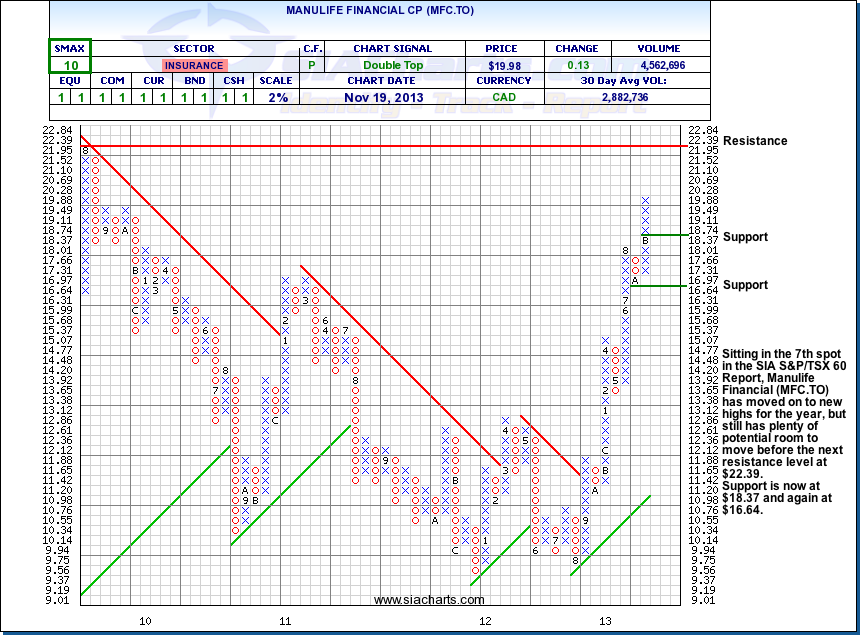Click the year 12 label on x-axis
The image size is (860, 635).
tap(485, 621)
